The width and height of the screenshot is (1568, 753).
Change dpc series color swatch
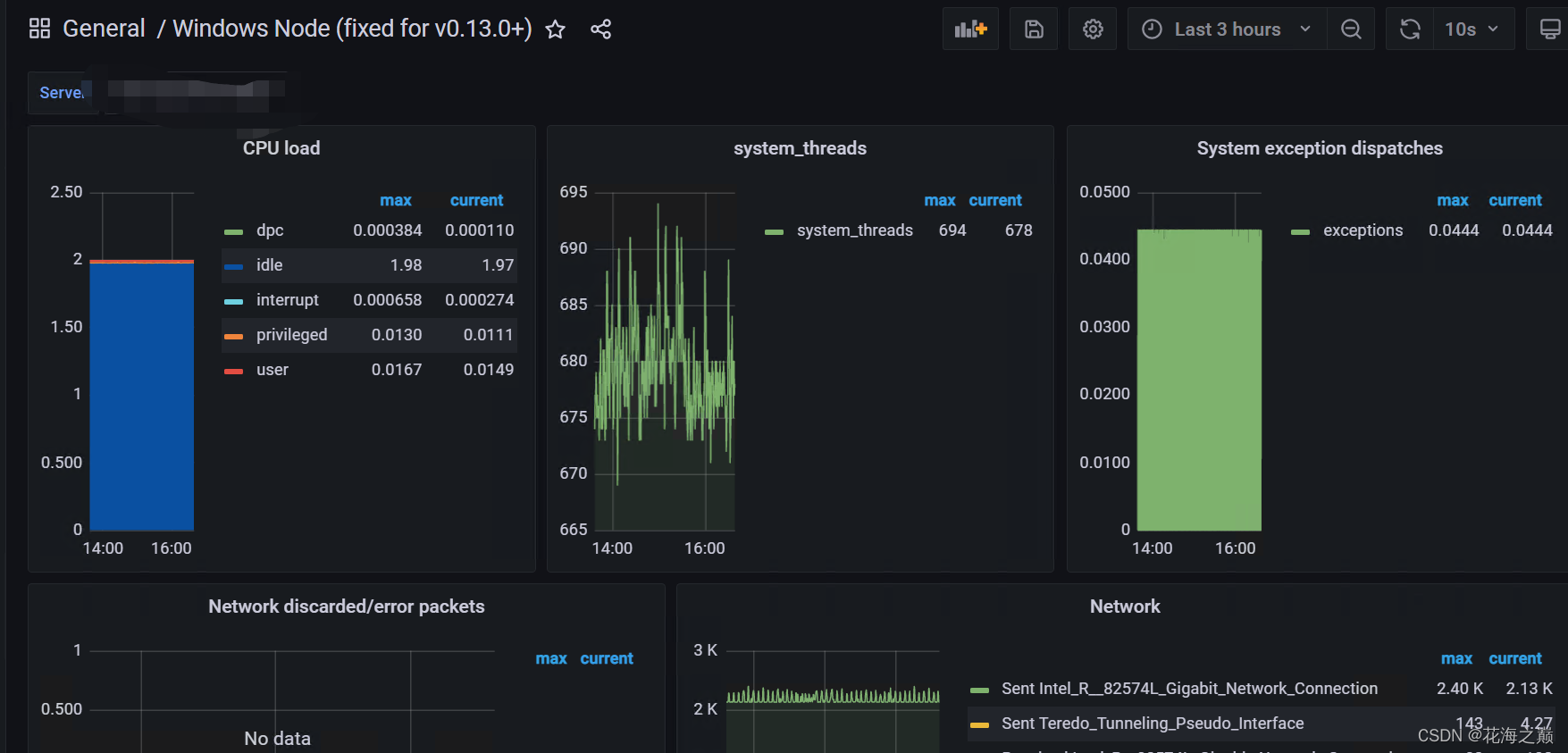click(x=233, y=231)
